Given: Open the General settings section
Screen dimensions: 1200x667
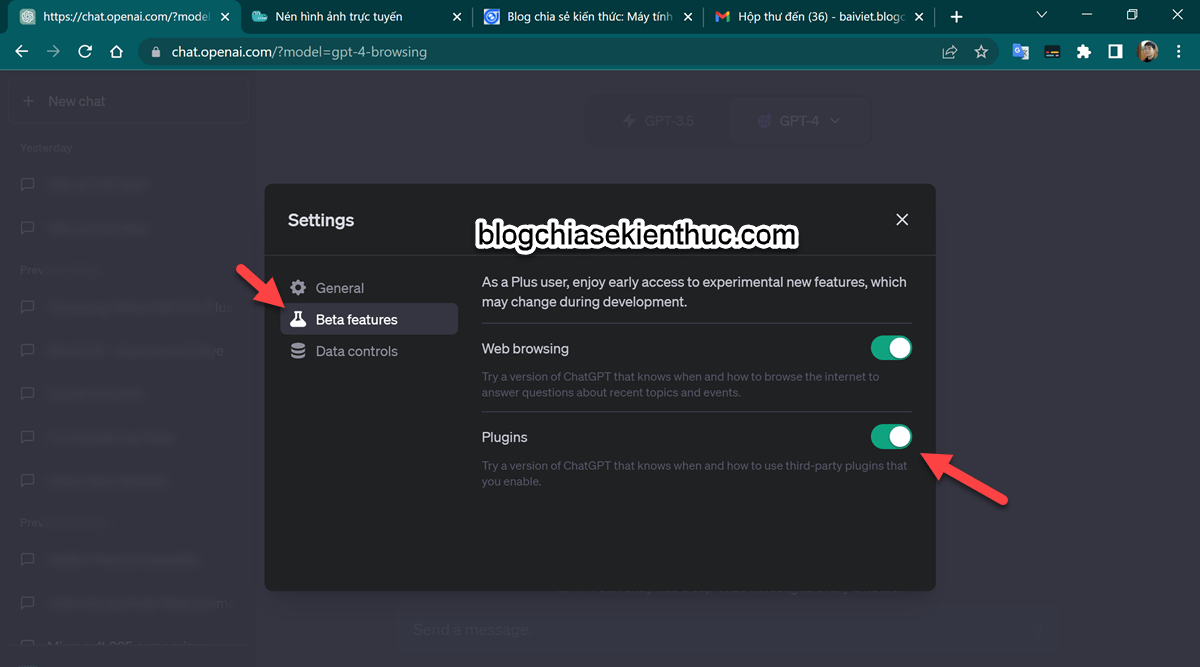Looking at the screenshot, I should pyautogui.click(x=369, y=288).
